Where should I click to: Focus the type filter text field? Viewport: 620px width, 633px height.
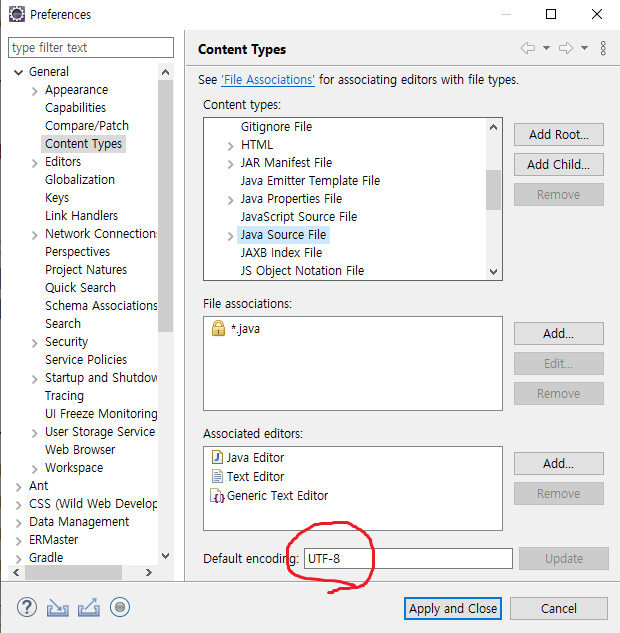pyautogui.click(x=91, y=48)
